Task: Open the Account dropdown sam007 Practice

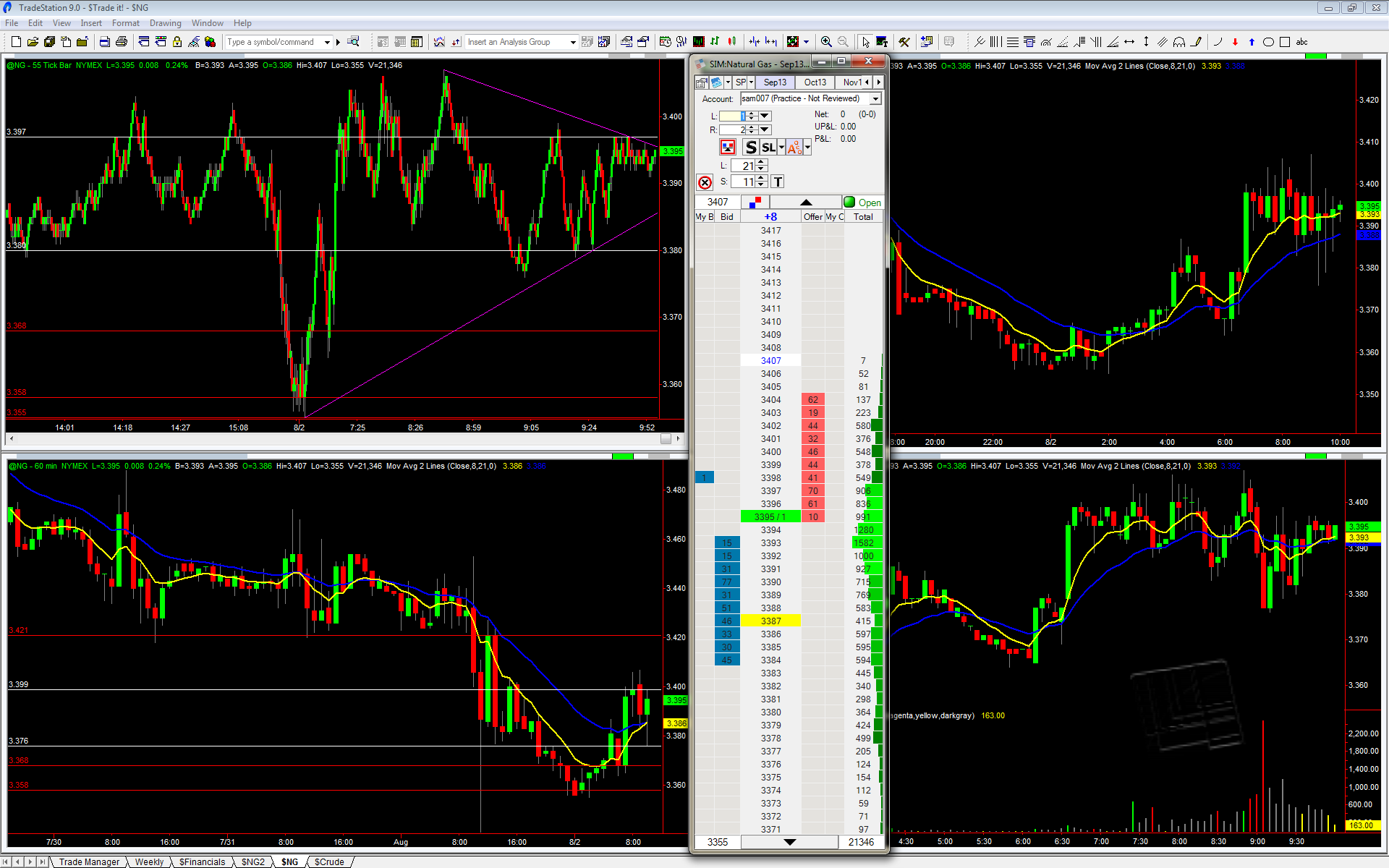Action: click(x=875, y=98)
